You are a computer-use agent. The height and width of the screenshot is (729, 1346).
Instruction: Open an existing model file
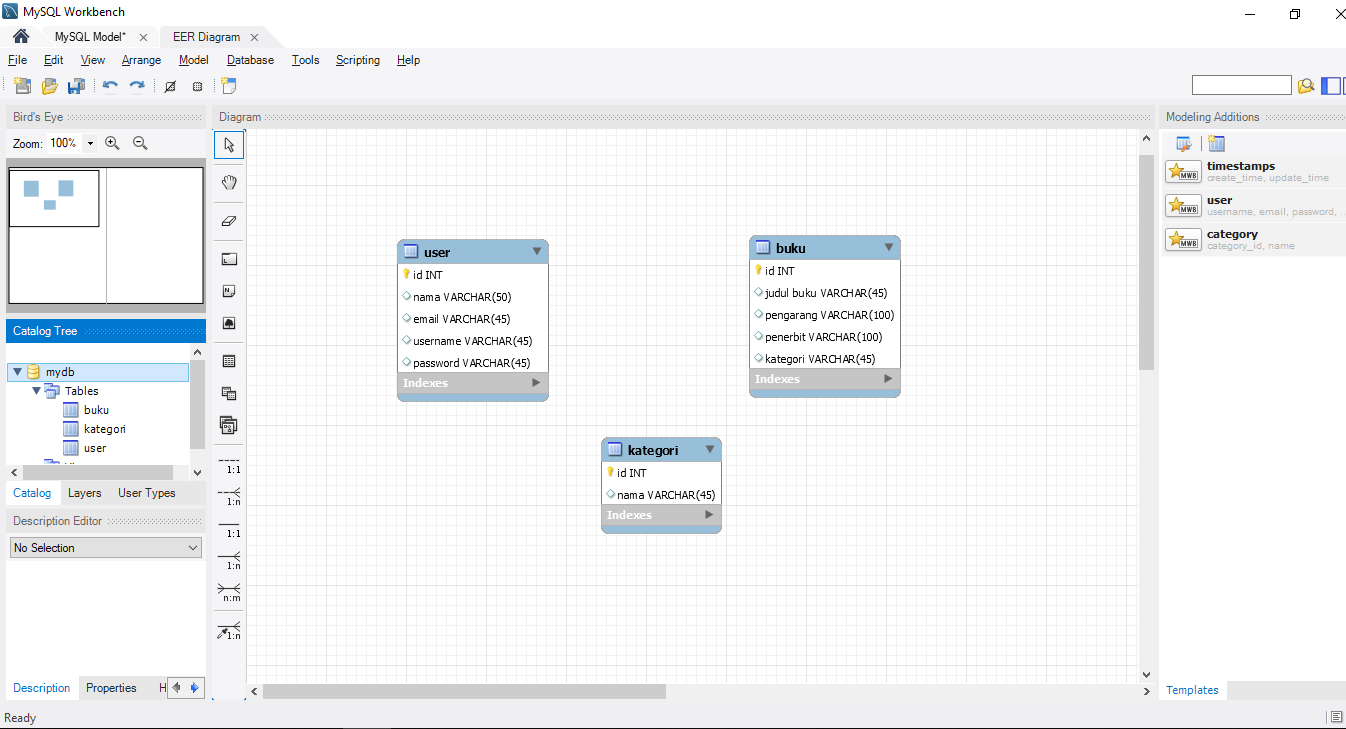pyautogui.click(x=49, y=86)
